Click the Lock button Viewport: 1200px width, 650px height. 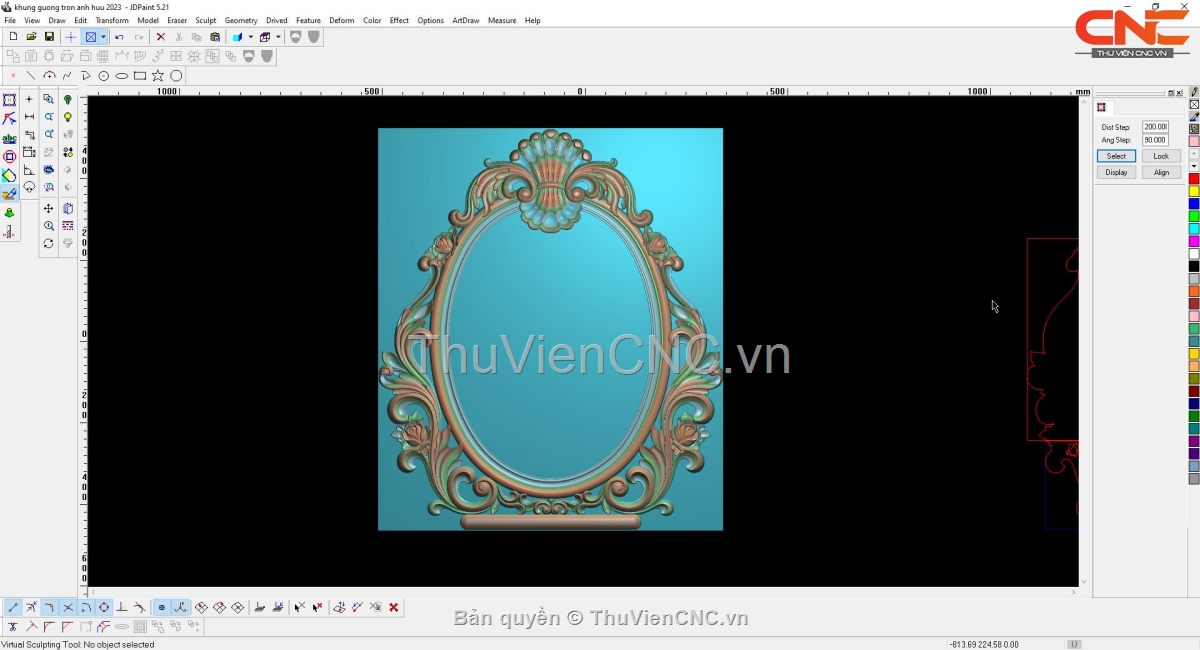[1160, 156]
